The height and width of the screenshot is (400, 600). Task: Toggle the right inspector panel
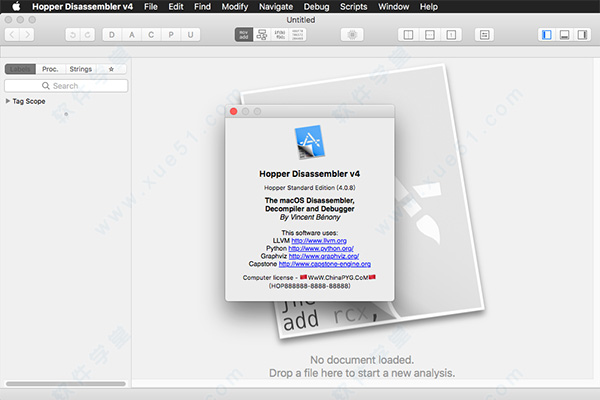582,35
